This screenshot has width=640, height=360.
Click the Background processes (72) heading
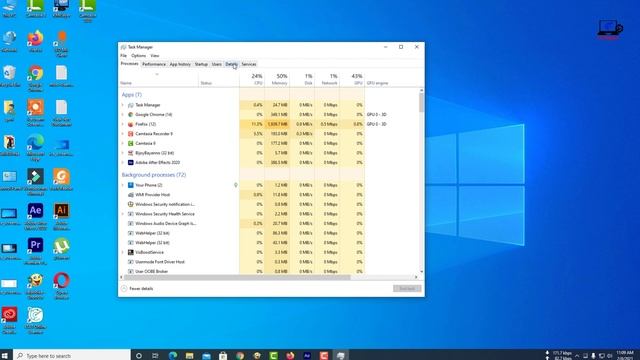pyautogui.click(x=154, y=175)
